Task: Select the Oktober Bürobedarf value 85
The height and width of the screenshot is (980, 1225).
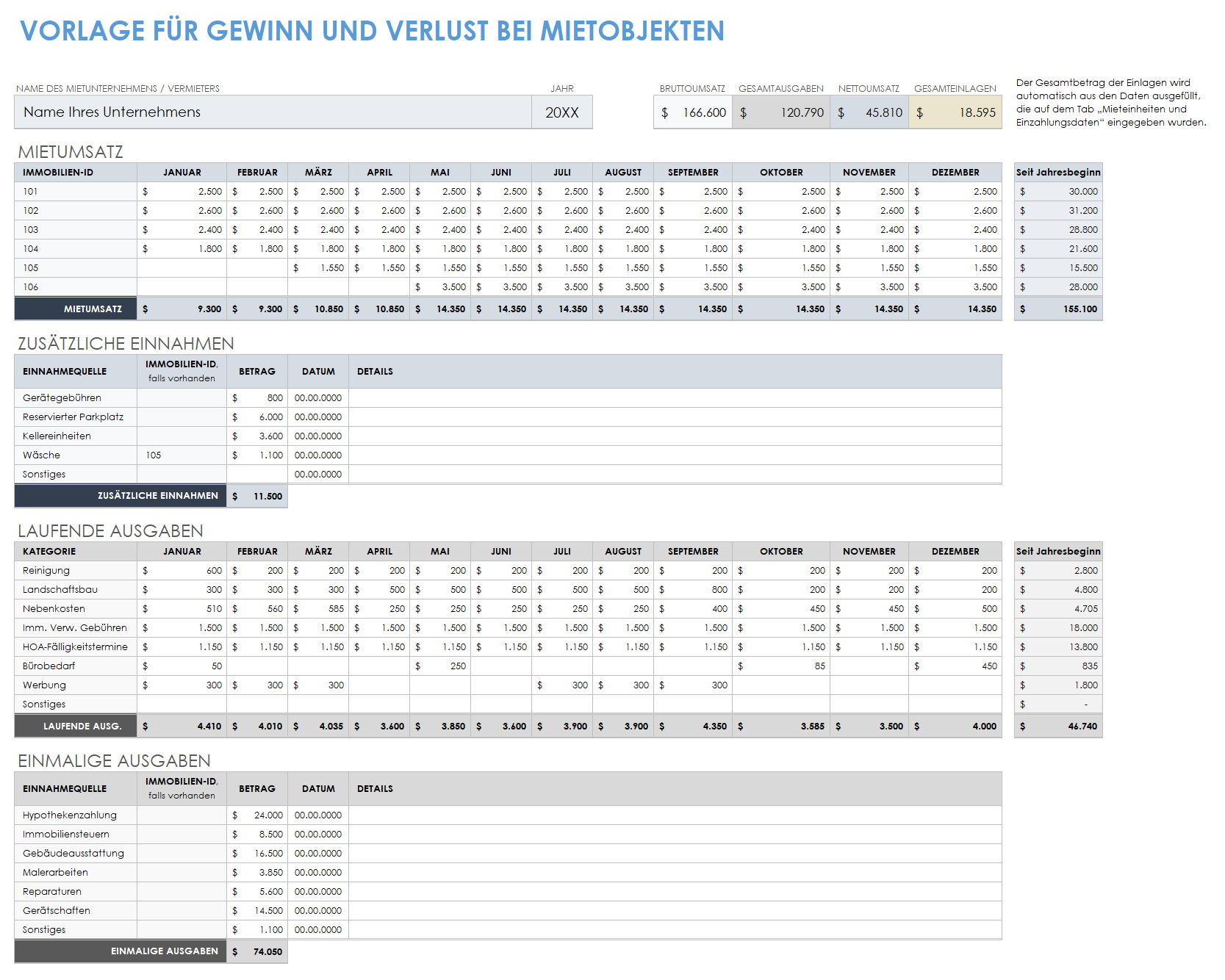Action: coord(781,666)
